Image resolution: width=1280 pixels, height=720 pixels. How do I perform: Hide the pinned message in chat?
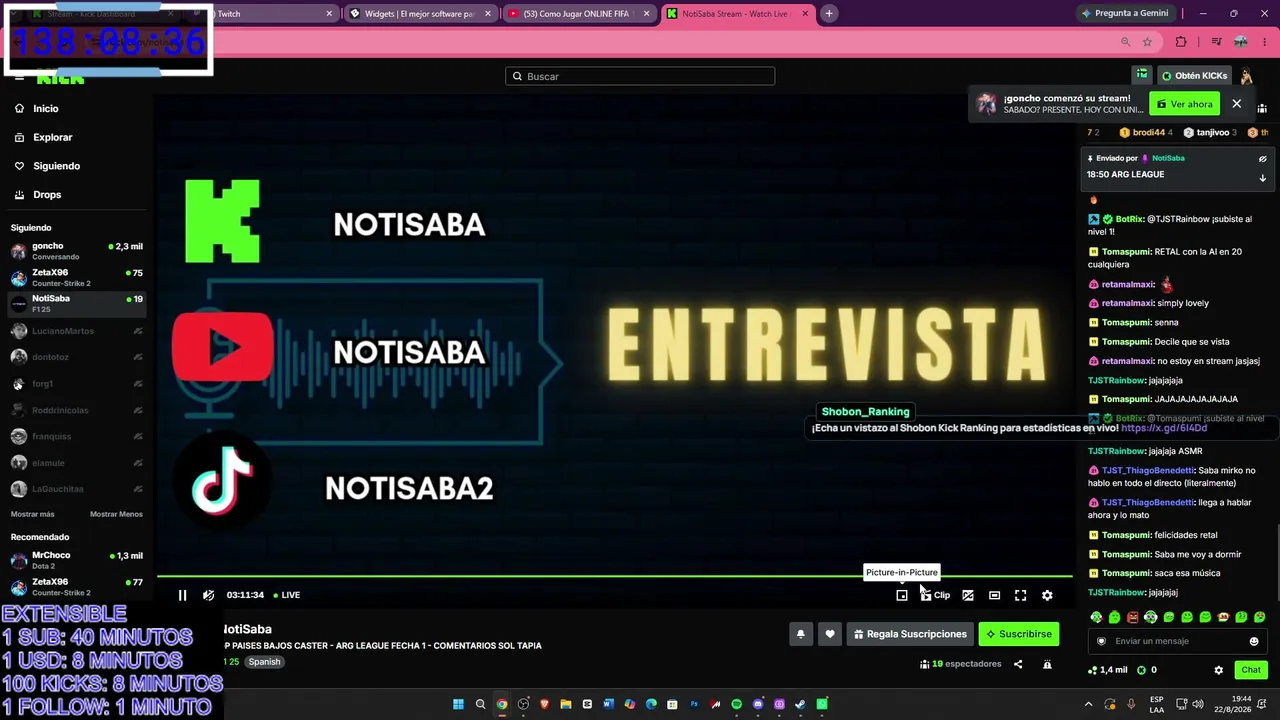tap(1262, 159)
